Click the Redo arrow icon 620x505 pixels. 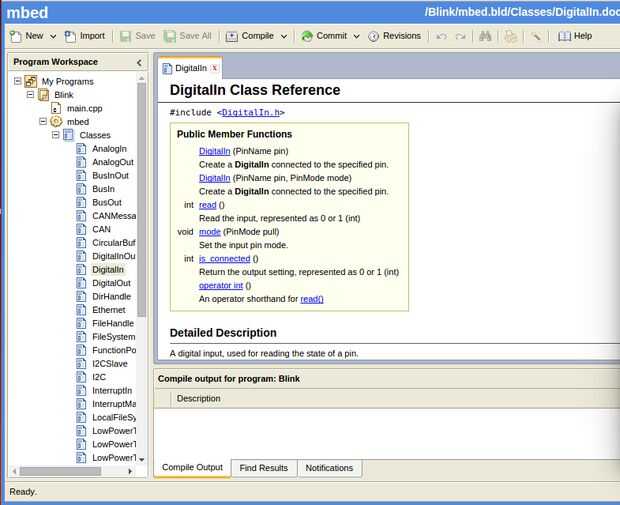(460, 36)
